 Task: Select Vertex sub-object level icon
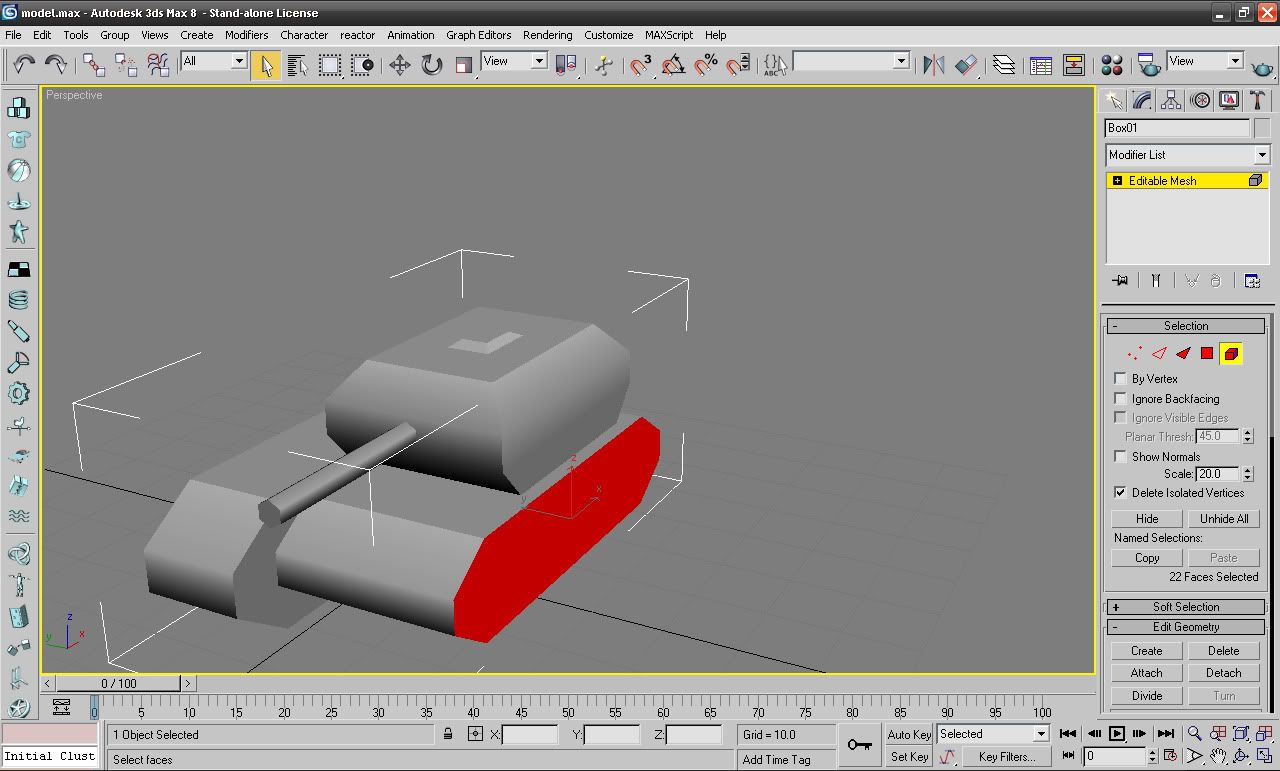tap(1135, 353)
